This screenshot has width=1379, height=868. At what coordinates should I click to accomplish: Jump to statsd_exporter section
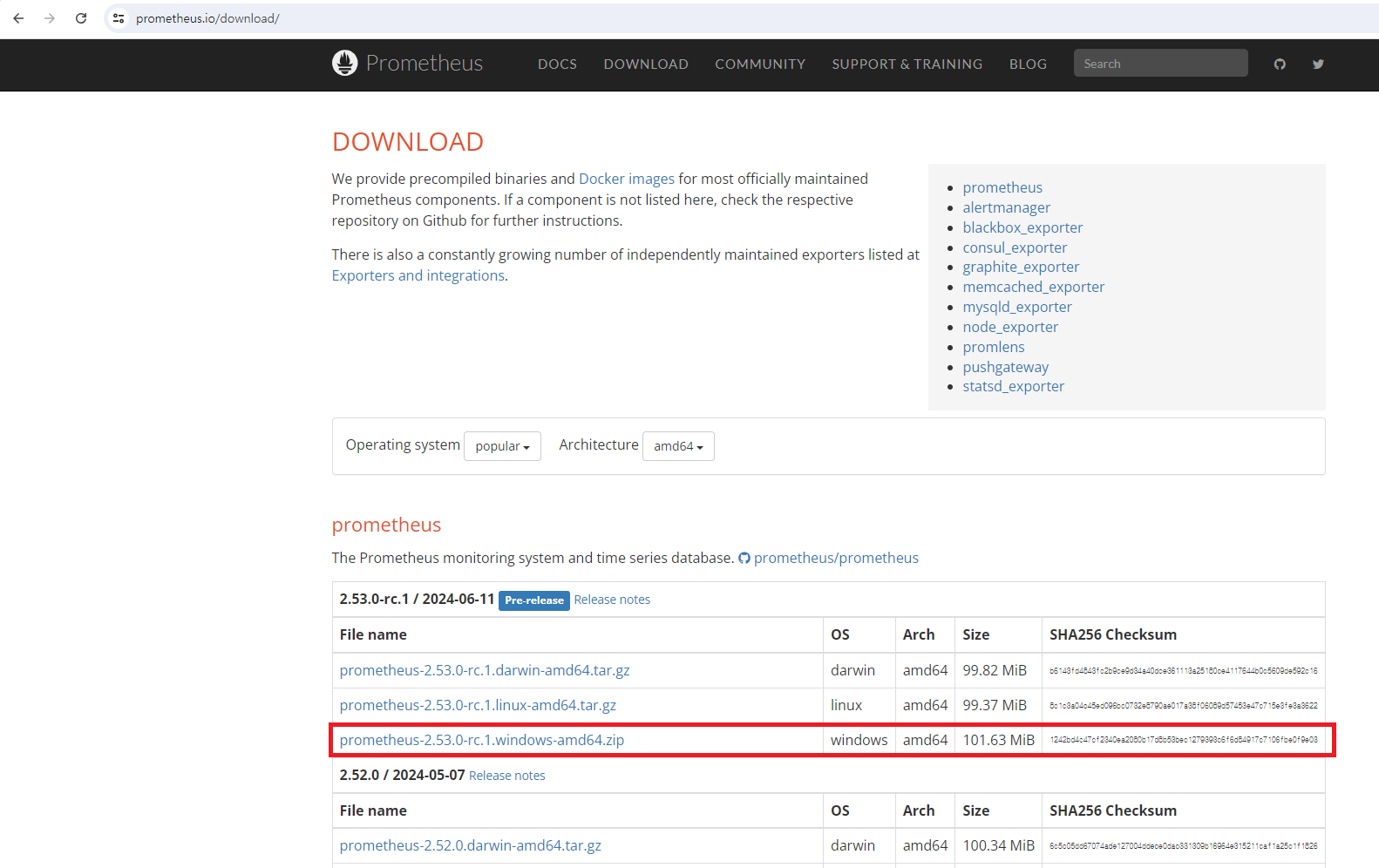1014,386
